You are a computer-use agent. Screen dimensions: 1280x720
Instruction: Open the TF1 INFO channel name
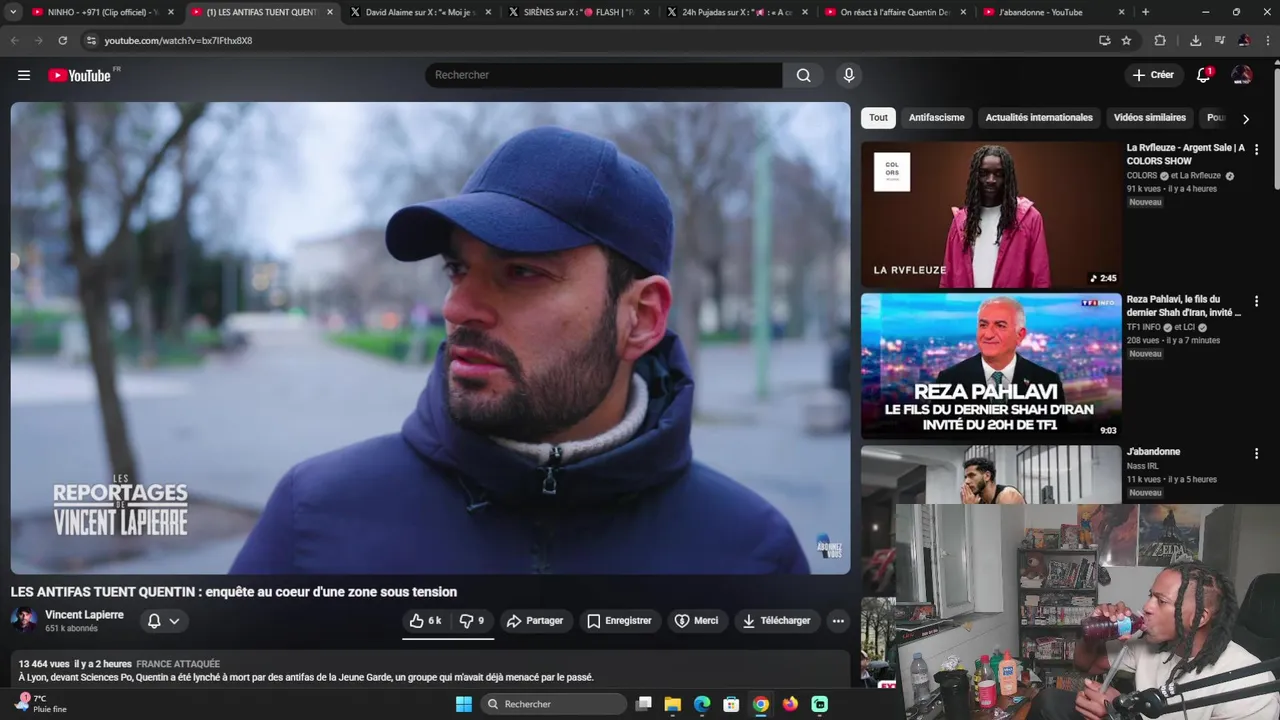click(1143, 327)
